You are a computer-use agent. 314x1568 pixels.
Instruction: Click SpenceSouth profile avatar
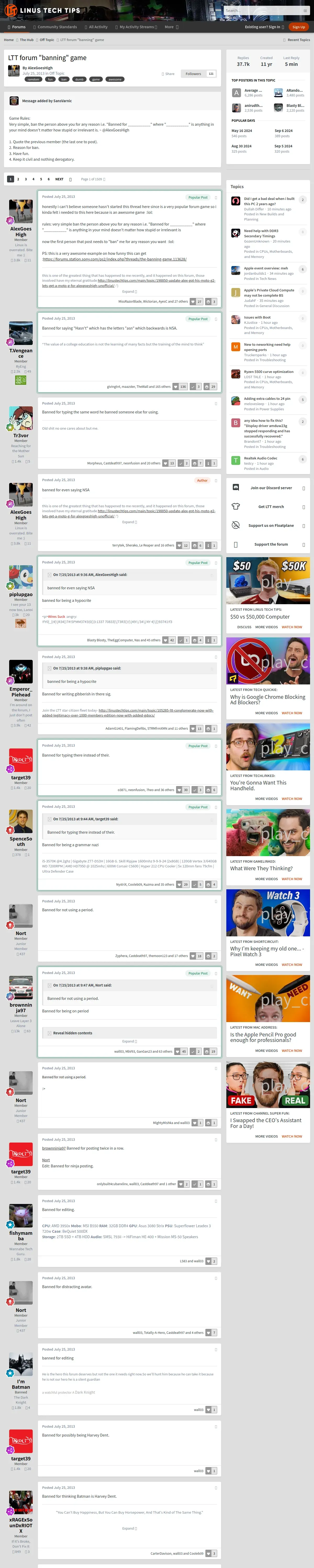point(21,822)
